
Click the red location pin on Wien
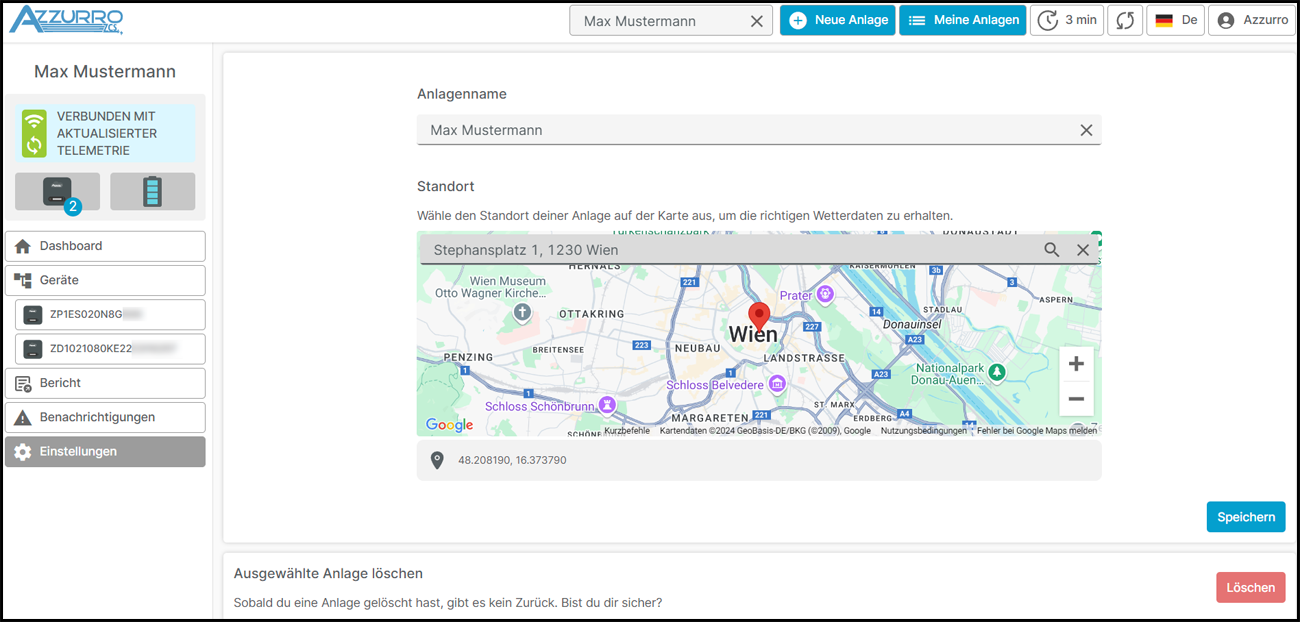point(760,317)
